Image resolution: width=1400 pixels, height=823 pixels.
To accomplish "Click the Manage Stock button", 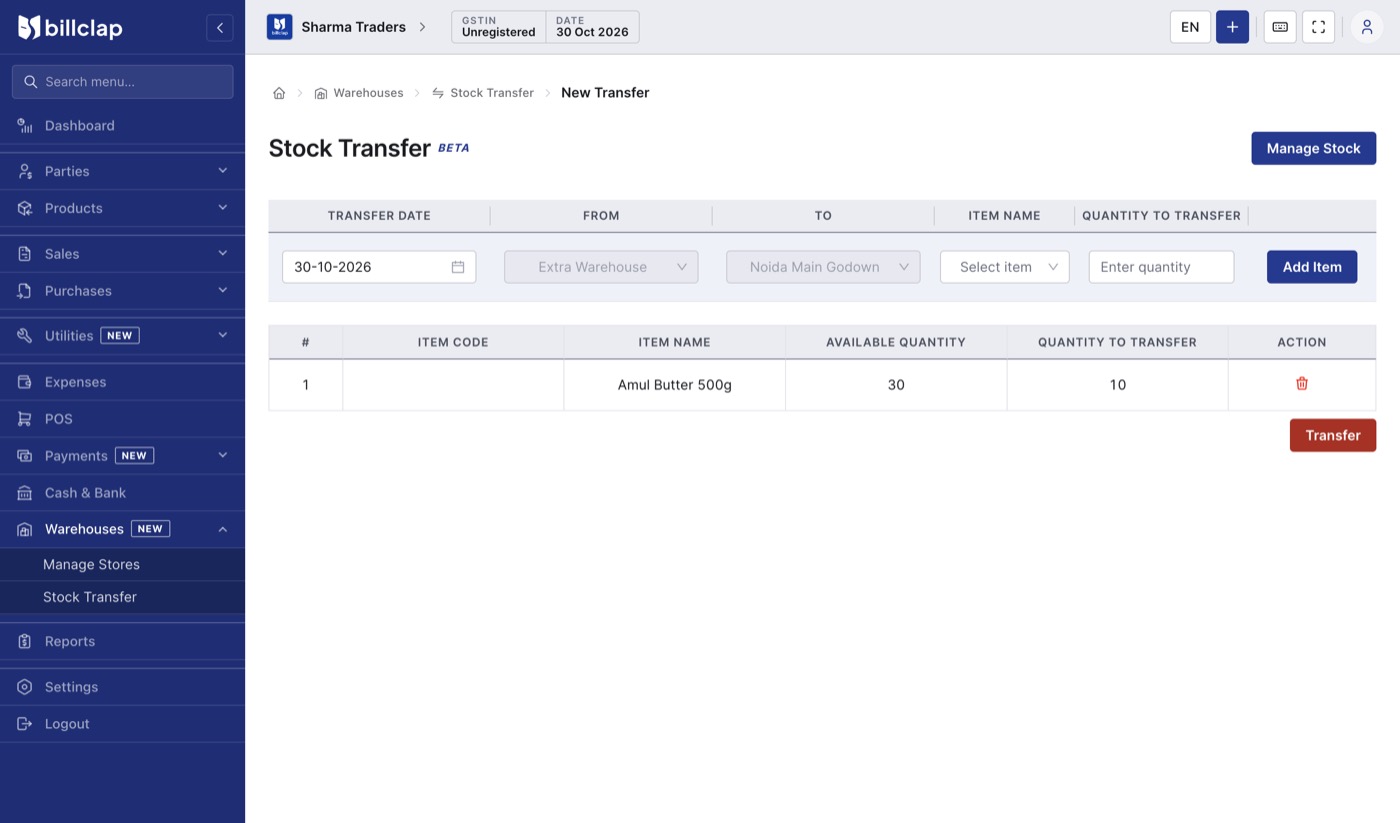I will click(1313, 148).
